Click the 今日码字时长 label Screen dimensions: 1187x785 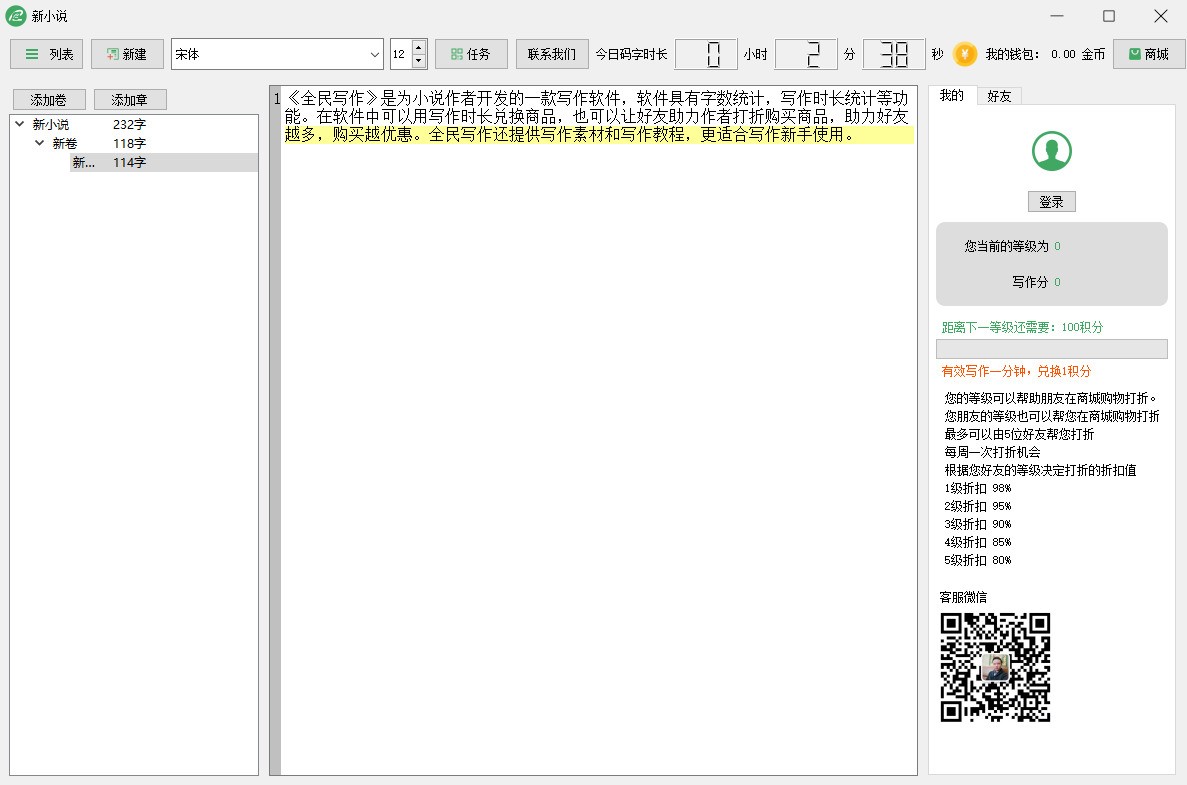point(631,55)
